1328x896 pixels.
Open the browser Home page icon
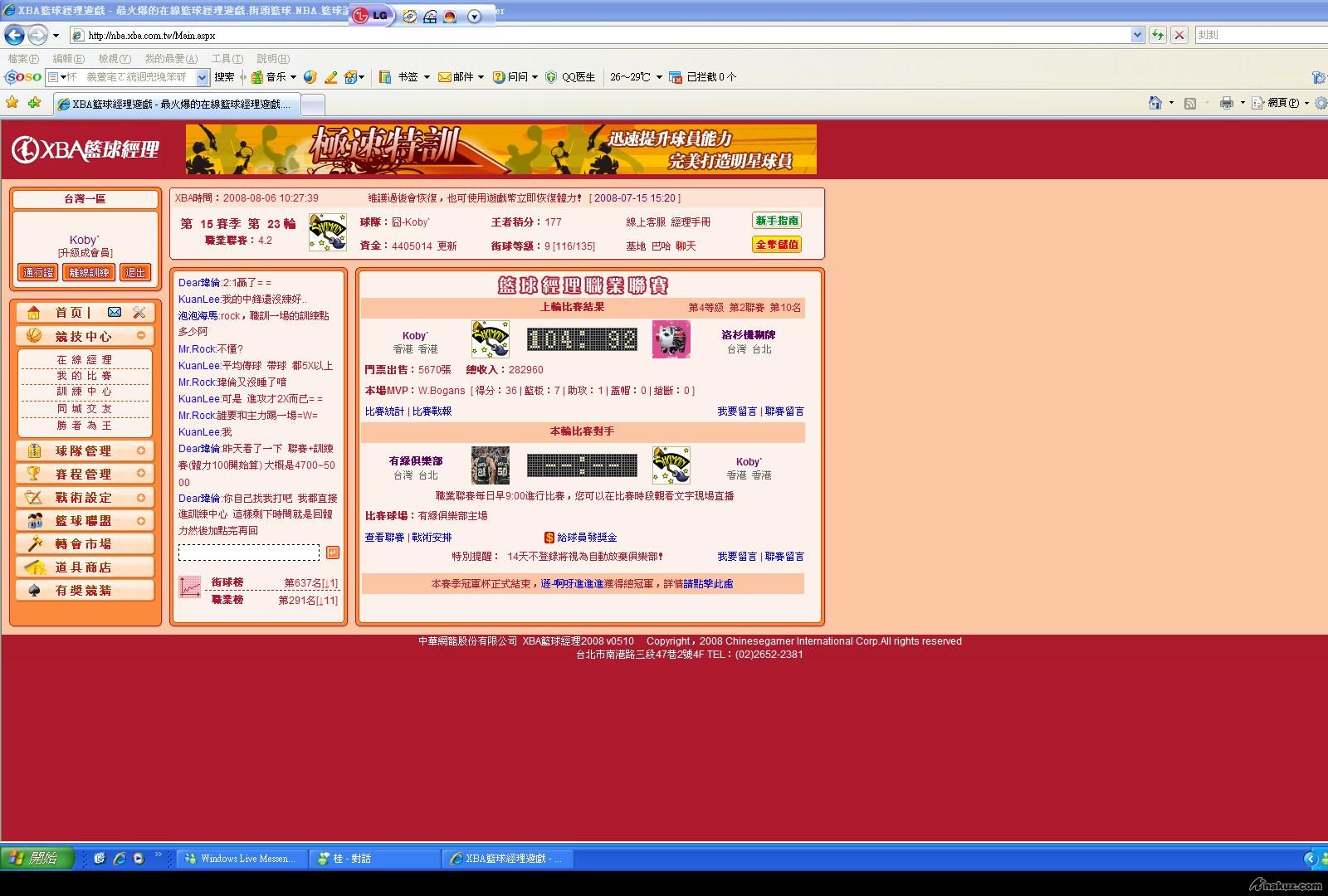tap(1155, 103)
